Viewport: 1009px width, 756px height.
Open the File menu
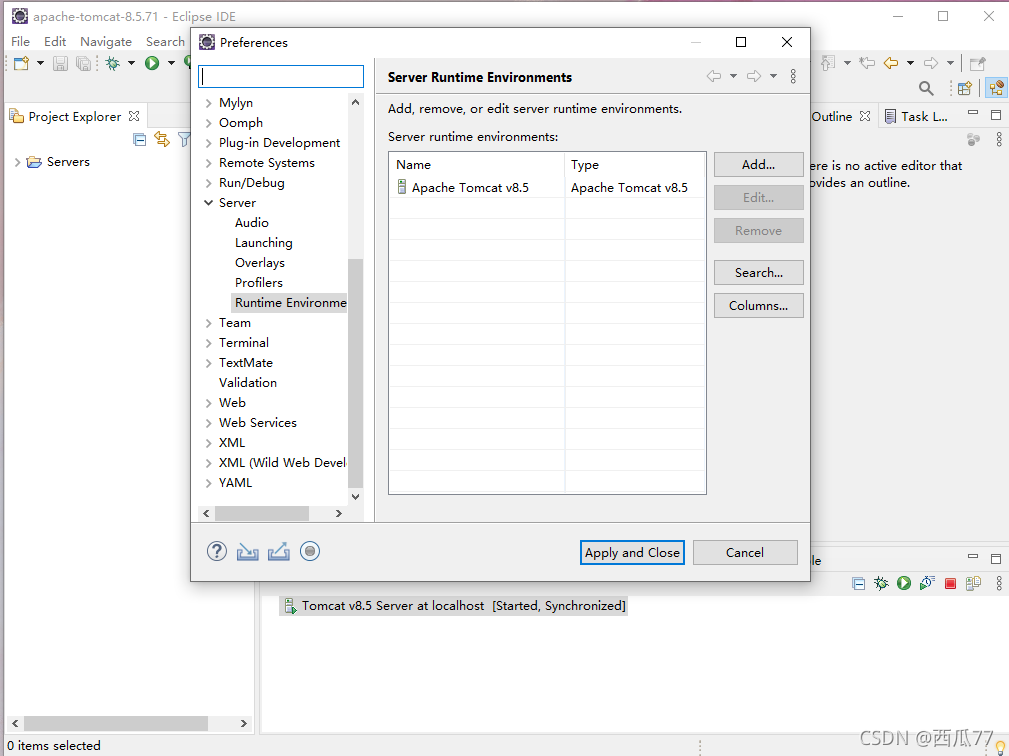coord(20,41)
